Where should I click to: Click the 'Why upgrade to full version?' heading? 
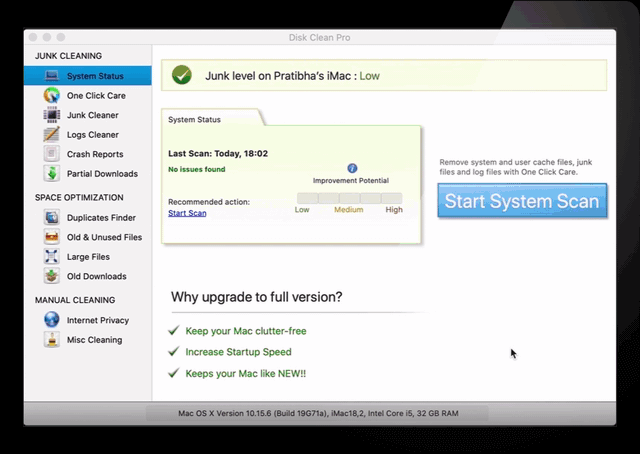[x=257, y=297]
